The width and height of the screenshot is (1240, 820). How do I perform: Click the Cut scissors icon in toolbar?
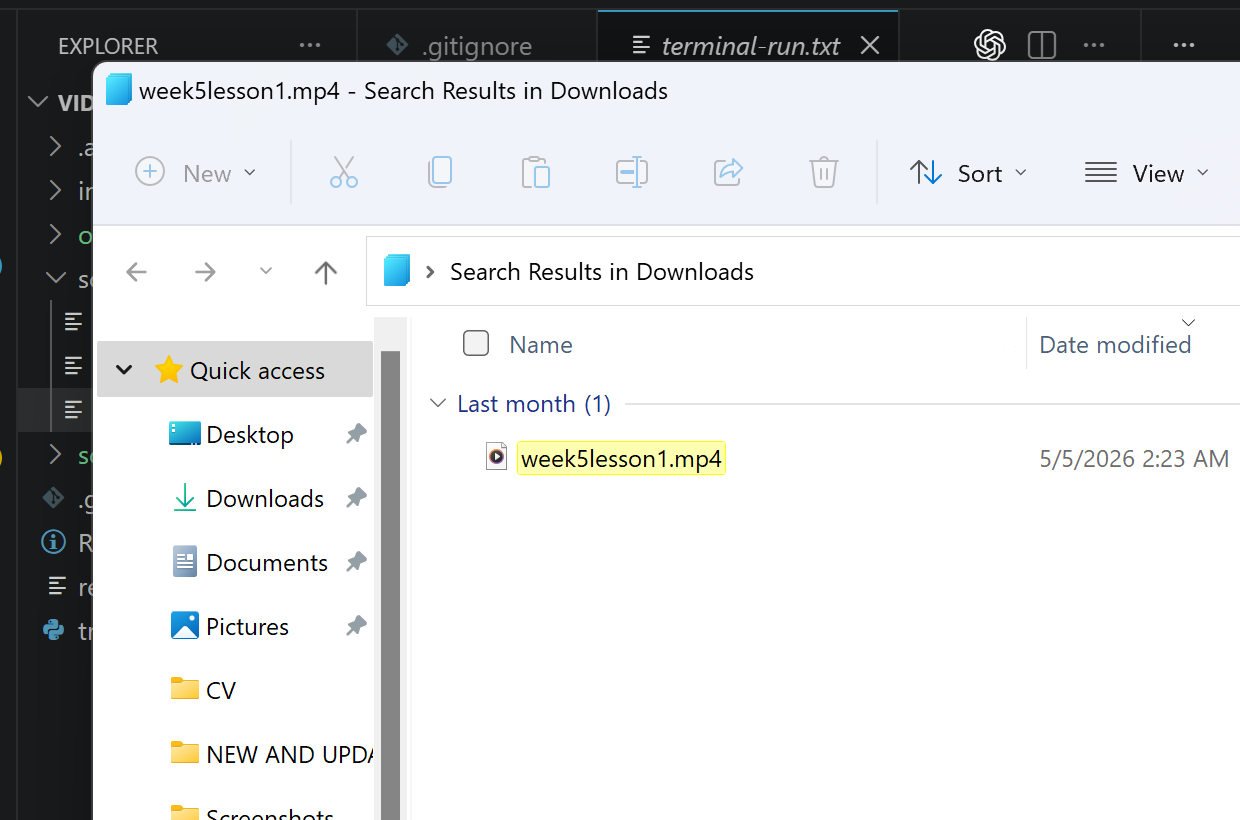344,173
